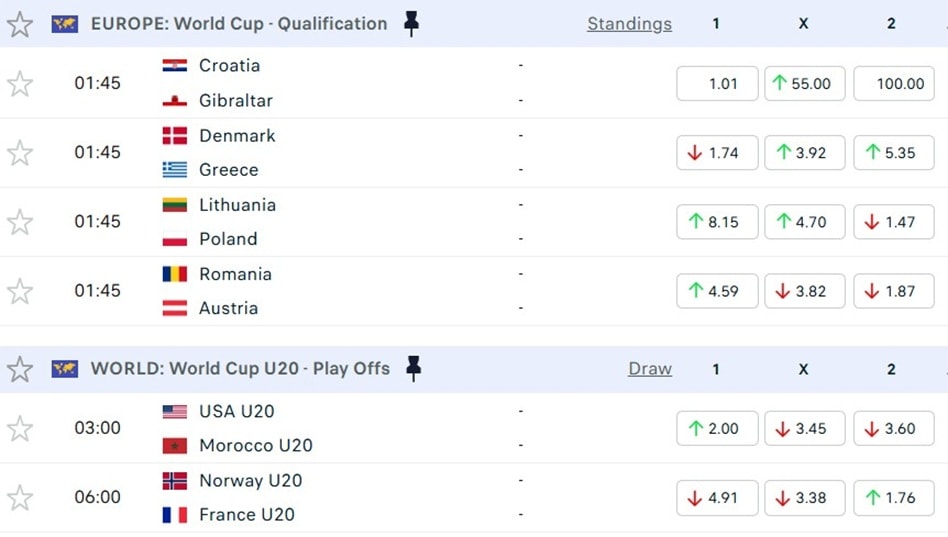948x537 pixels.
Task: Select draw odds 3.92 for Denmark vs Greece
Action: point(805,153)
